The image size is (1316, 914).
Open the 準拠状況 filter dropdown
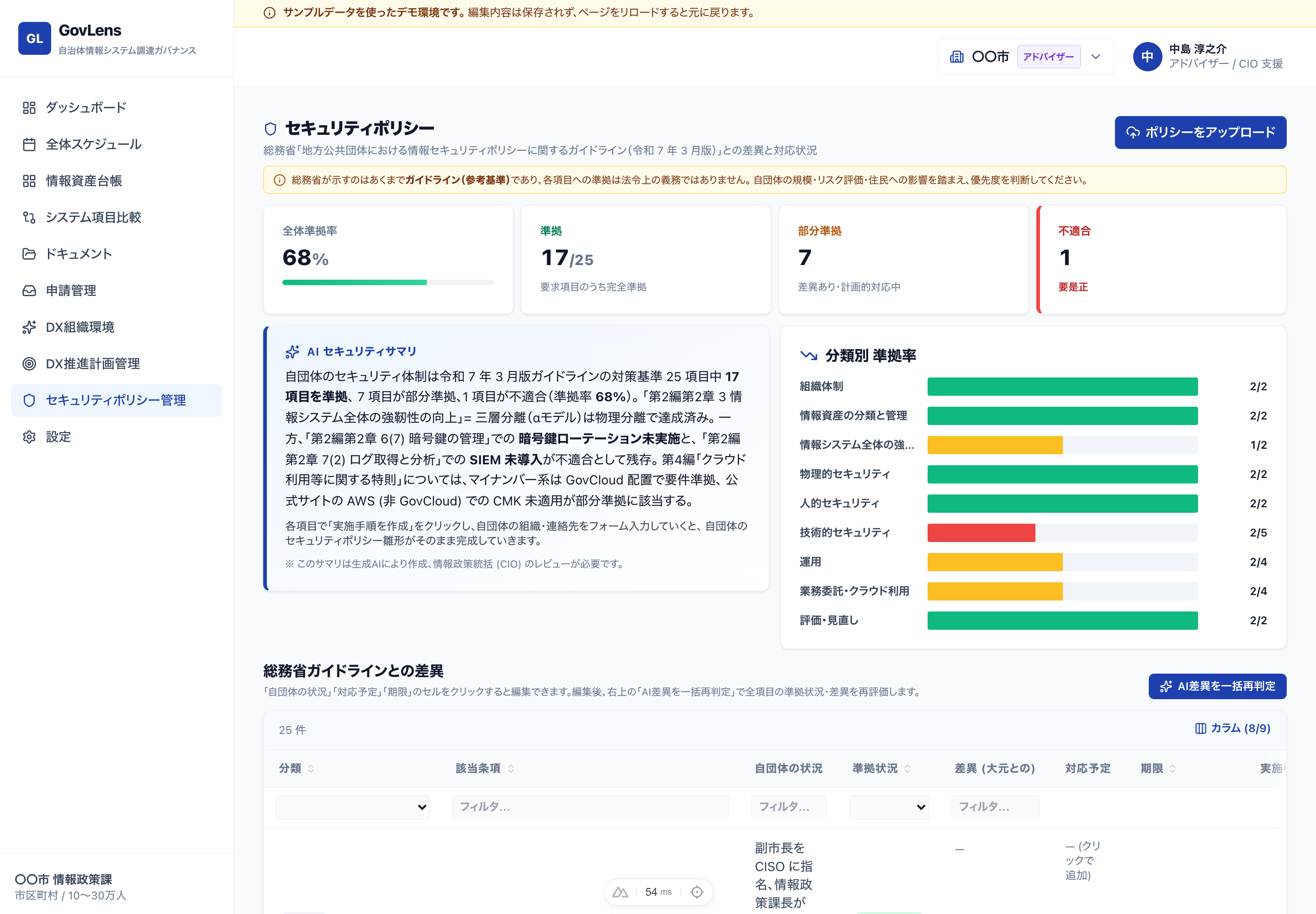(x=889, y=808)
